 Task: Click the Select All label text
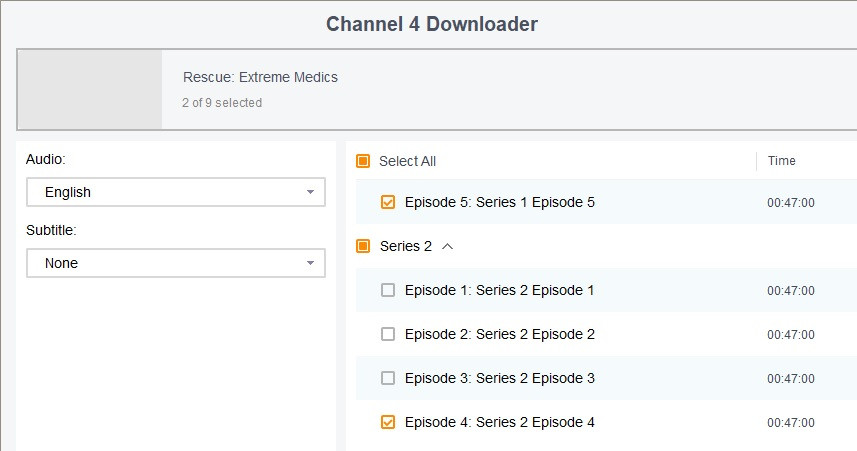coord(407,161)
